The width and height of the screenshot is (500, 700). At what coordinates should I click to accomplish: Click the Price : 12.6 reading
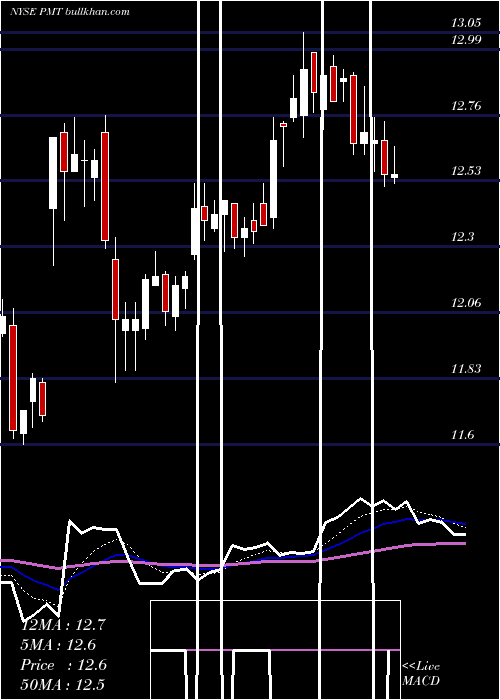pyautogui.click(x=63, y=665)
